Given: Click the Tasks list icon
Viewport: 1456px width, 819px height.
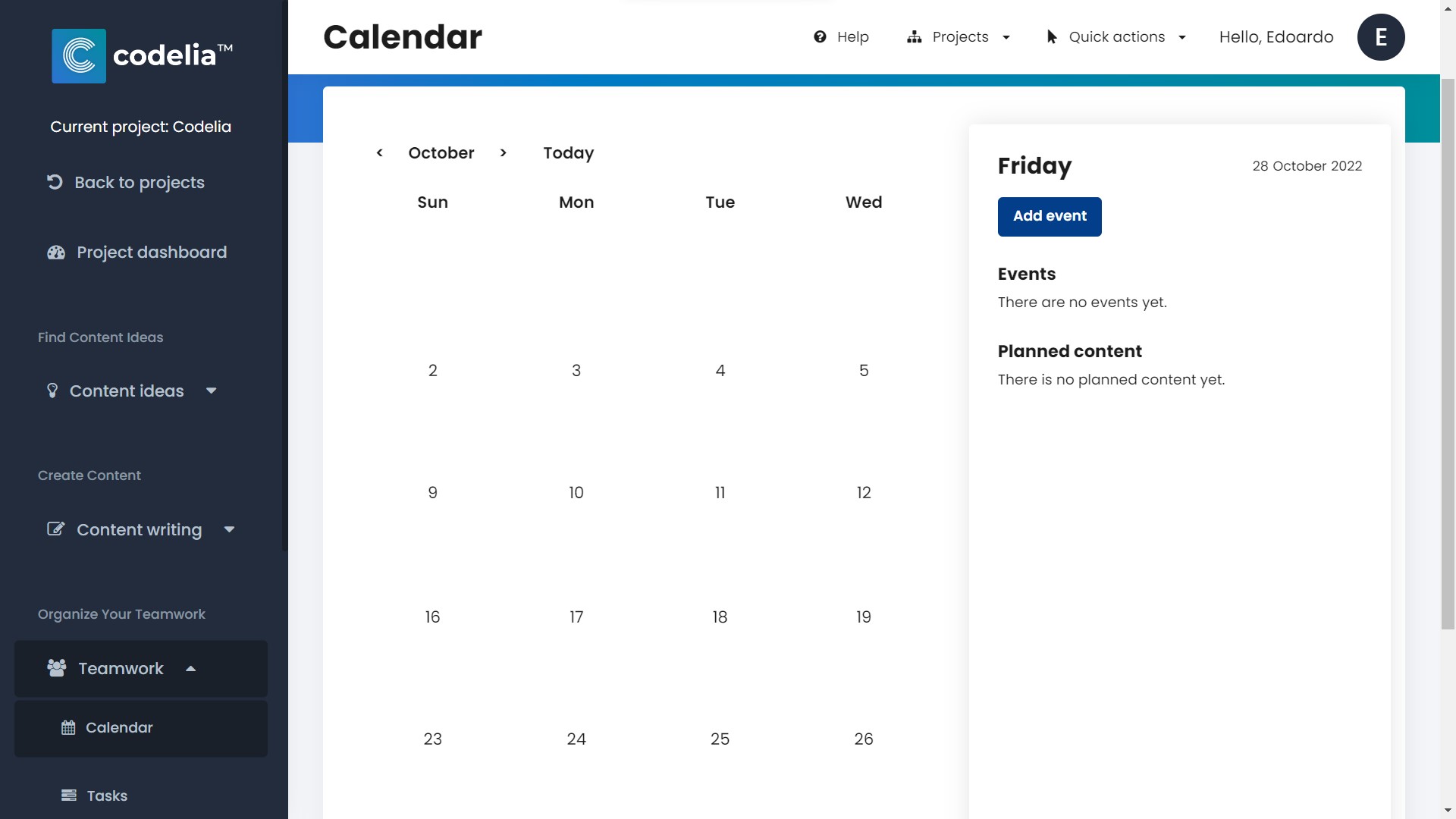Looking at the screenshot, I should (x=68, y=795).
